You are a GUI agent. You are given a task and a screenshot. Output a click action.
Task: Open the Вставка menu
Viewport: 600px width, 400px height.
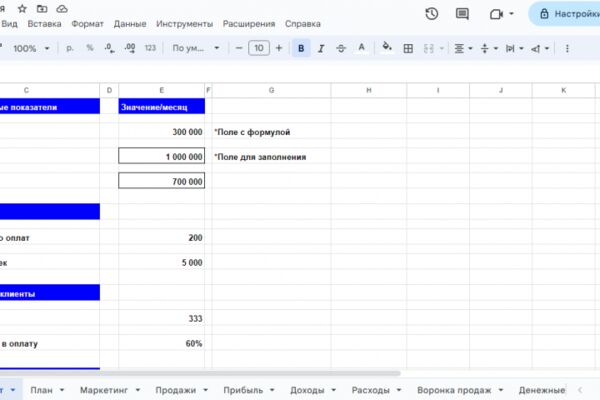pos(44,24)
